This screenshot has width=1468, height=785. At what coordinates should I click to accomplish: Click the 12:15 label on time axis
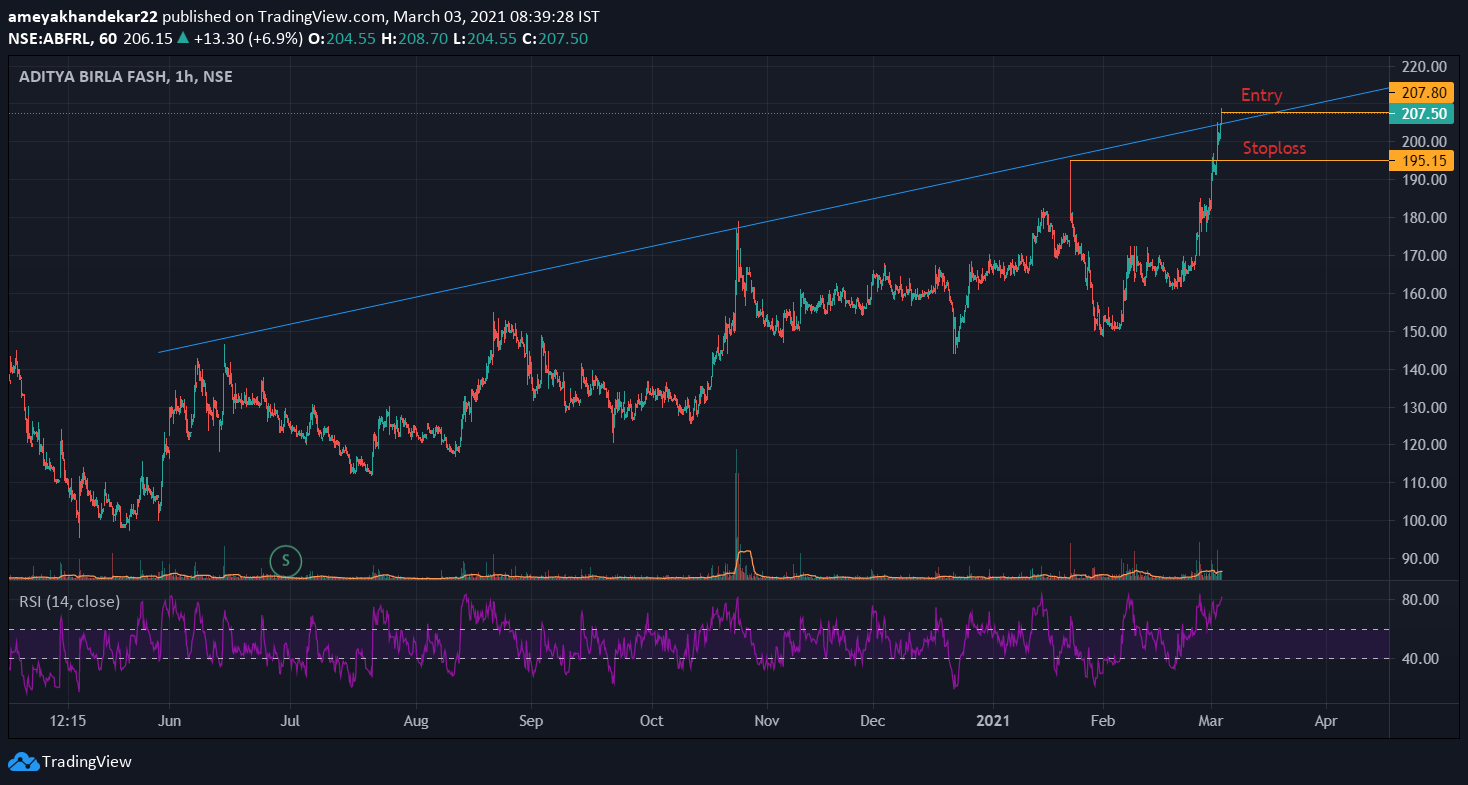point(68,720)
